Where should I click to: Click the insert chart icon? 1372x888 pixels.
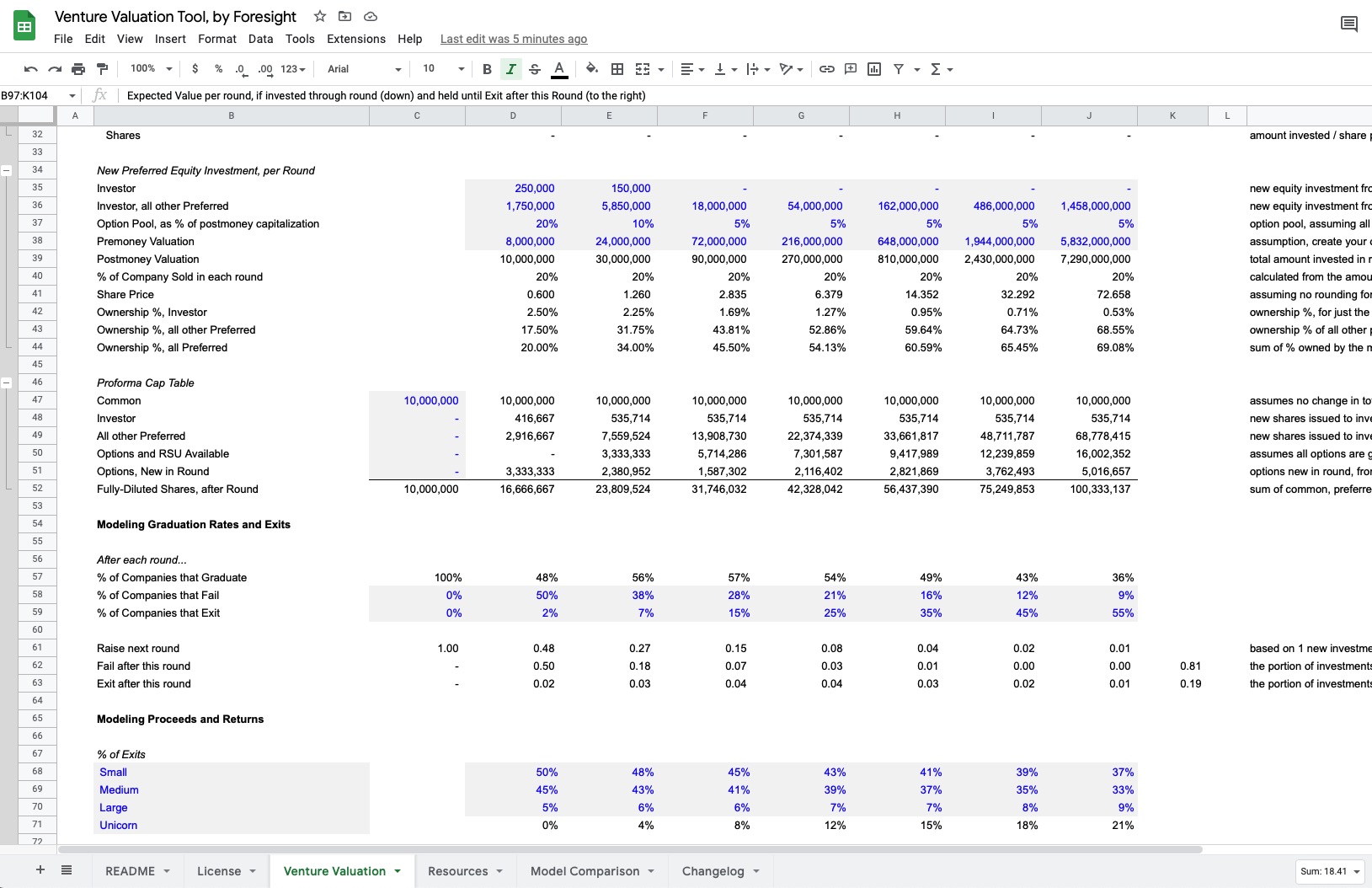coord(874,69)
